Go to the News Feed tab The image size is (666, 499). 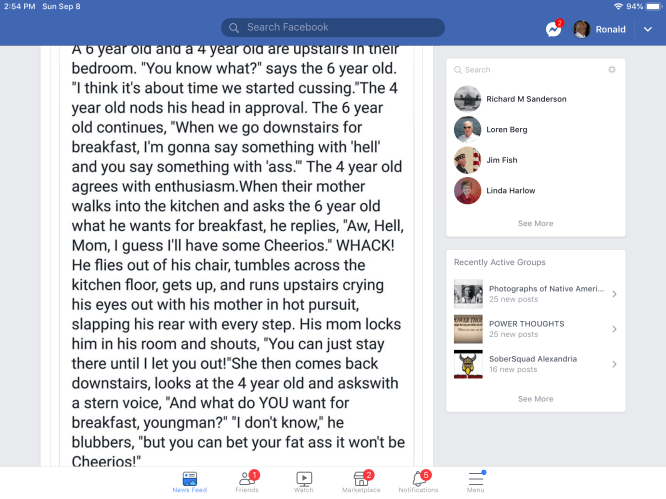tap(189, 481)
